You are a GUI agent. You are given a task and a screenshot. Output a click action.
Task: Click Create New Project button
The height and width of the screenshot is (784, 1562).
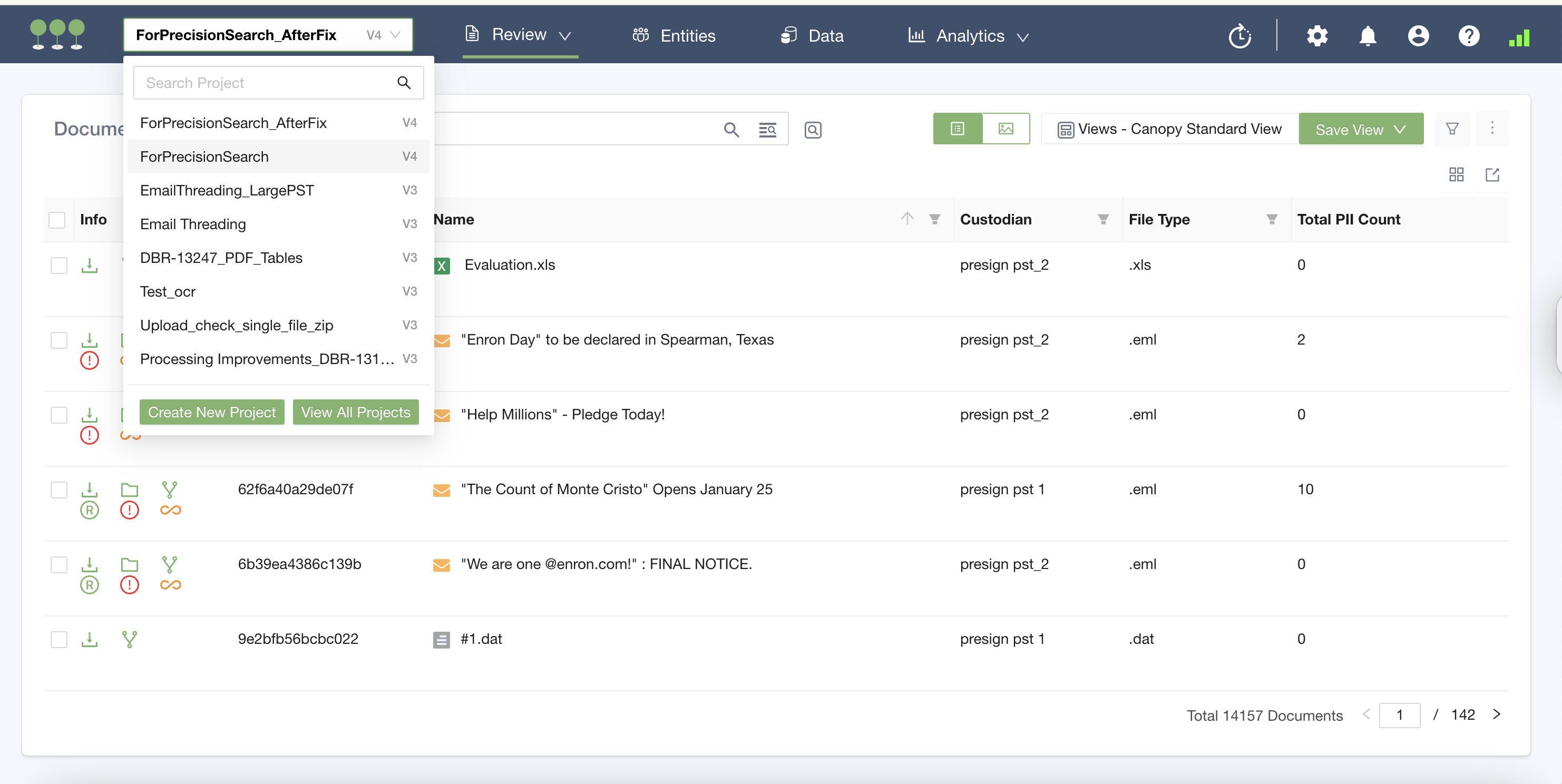point(212,413)
